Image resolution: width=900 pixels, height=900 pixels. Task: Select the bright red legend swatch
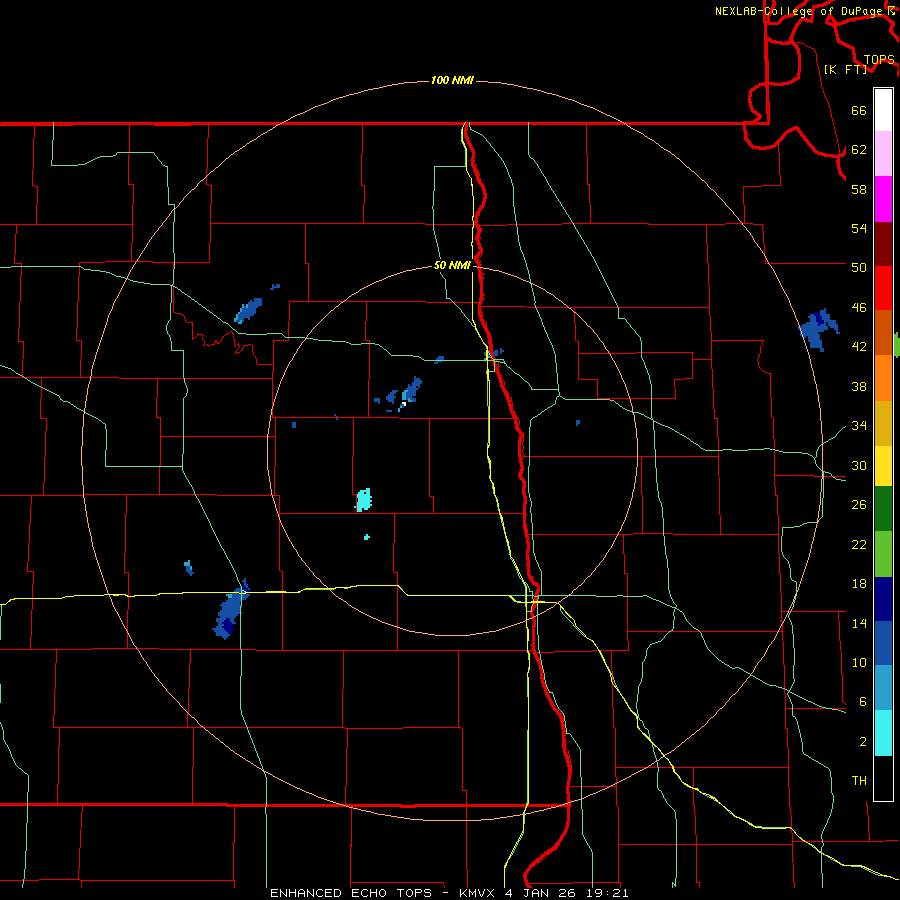883,288
